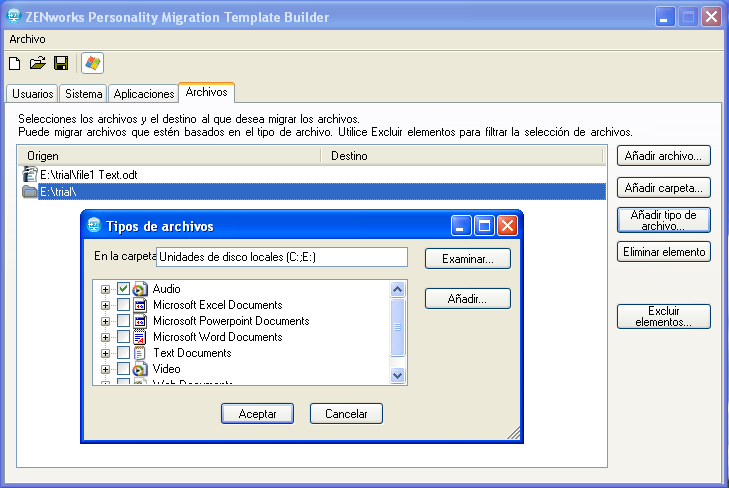Click the Microsoft Word Documents icon
The width and height of the screenshot is (729, 488).
140,337
